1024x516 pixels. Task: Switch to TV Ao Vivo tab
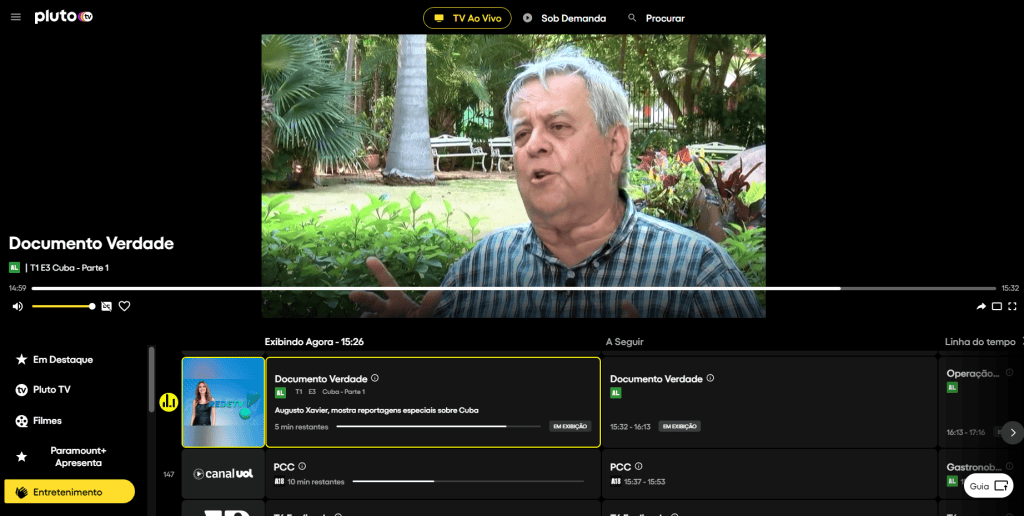(x=467, y=18)
